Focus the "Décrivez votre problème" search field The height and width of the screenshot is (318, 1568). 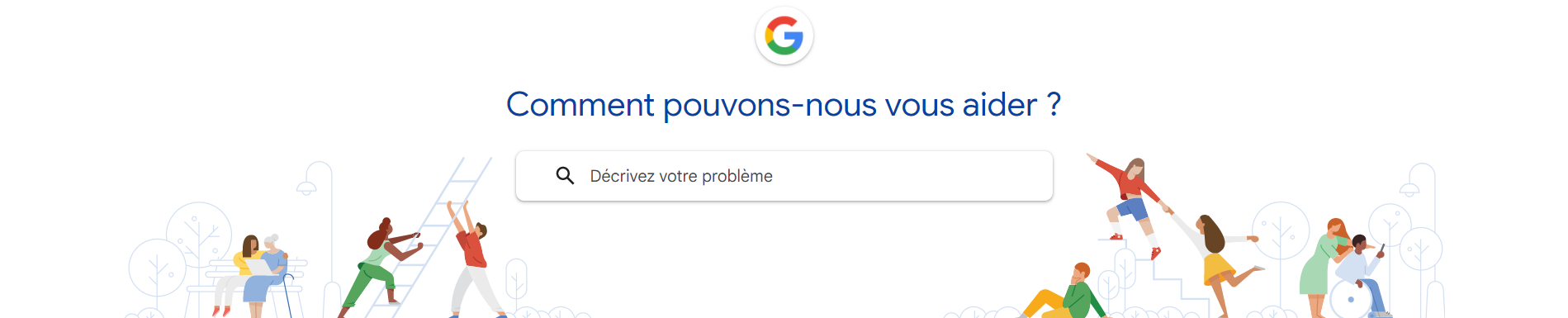click(784, 176)
